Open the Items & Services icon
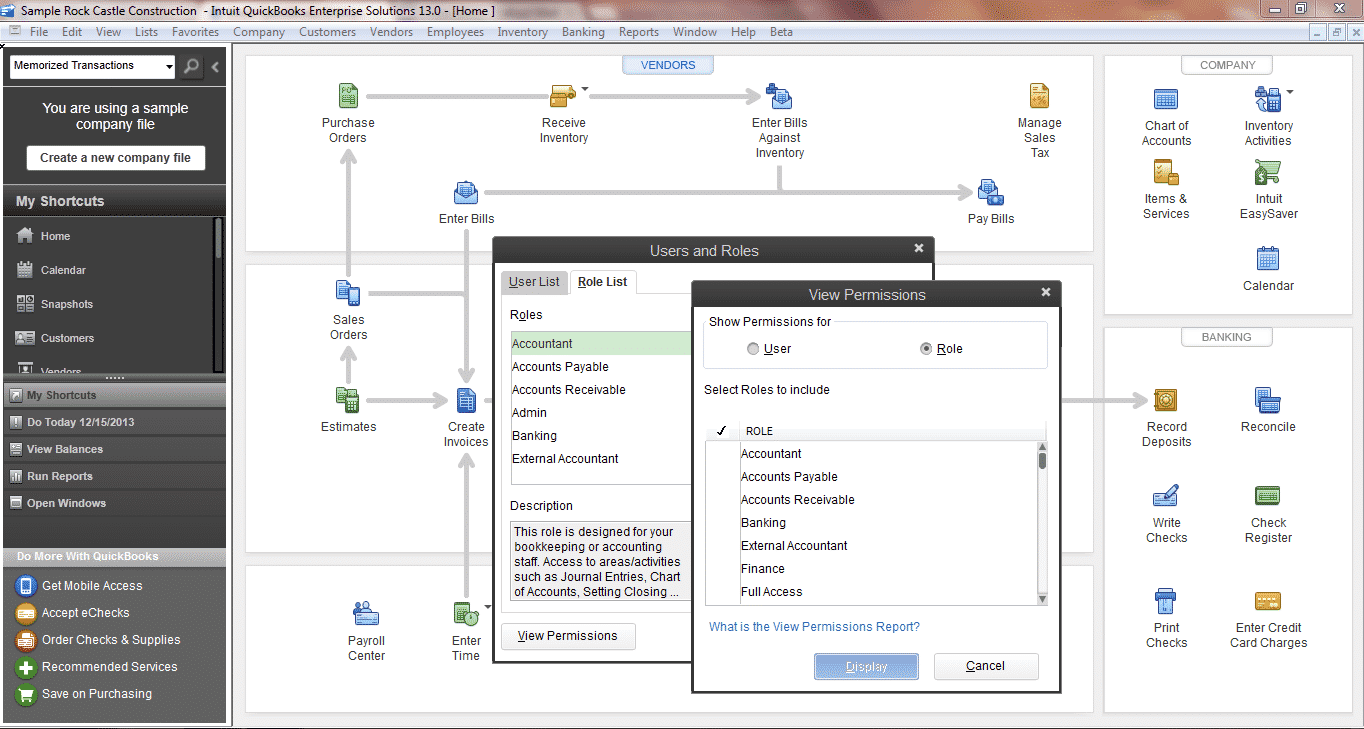 point(1166,172)
